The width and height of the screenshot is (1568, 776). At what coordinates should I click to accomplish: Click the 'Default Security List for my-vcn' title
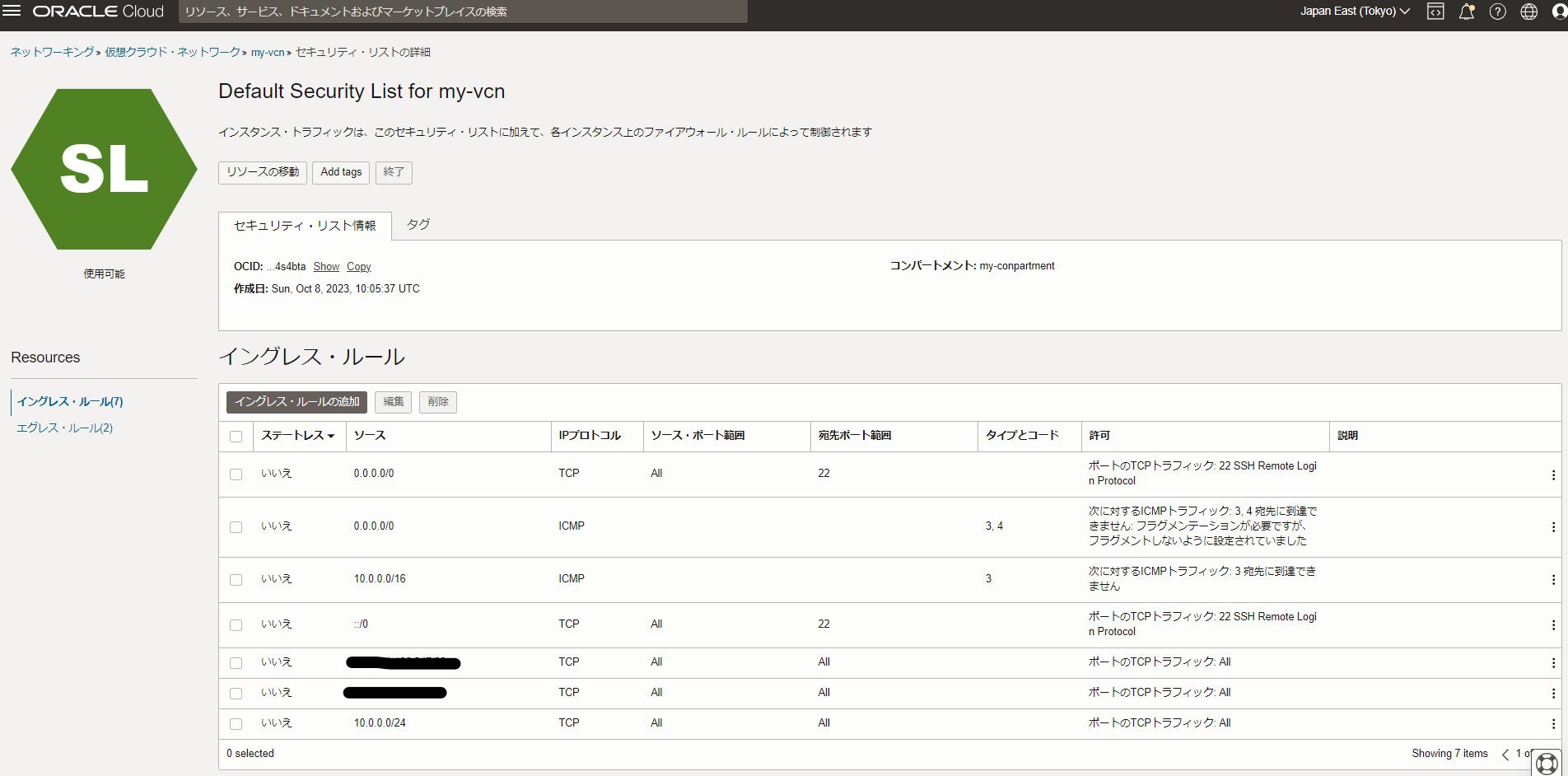click(362, 91)
